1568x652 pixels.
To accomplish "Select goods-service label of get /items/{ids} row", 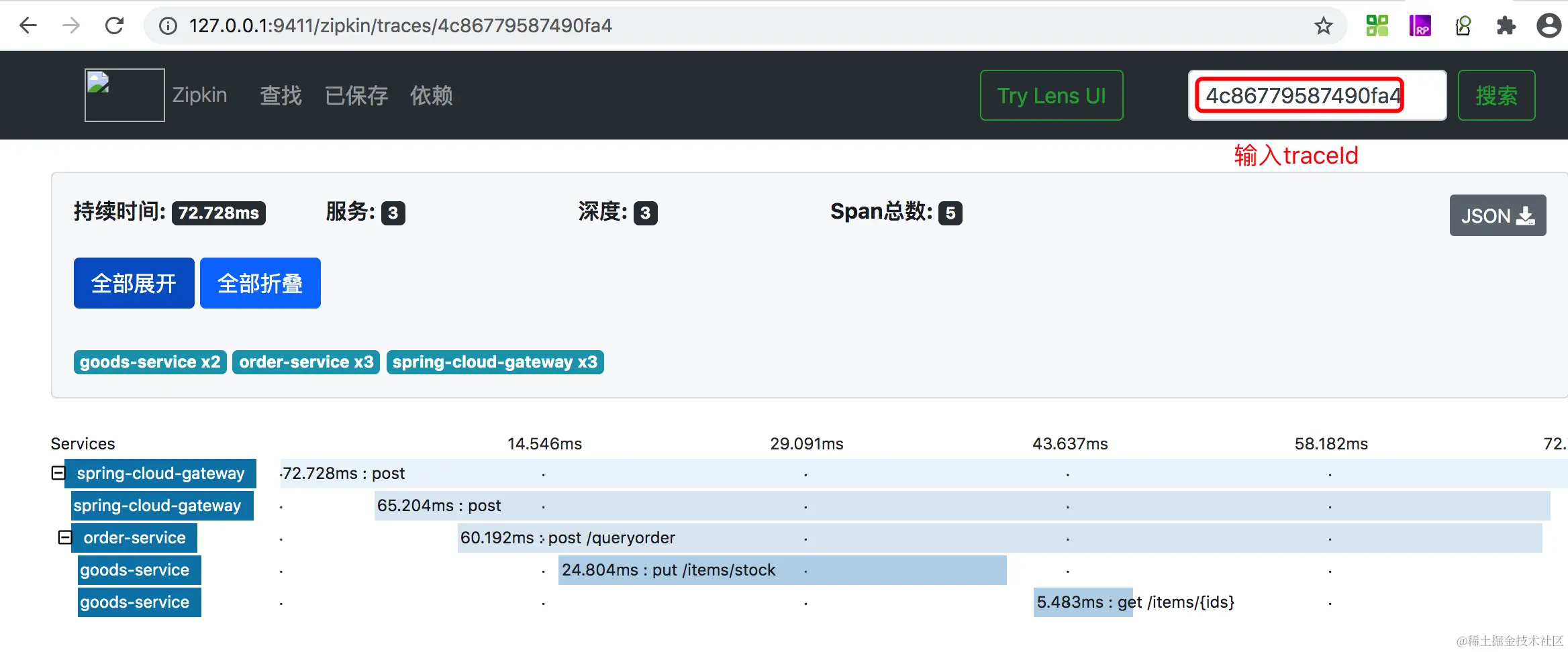I will point(140,602).
